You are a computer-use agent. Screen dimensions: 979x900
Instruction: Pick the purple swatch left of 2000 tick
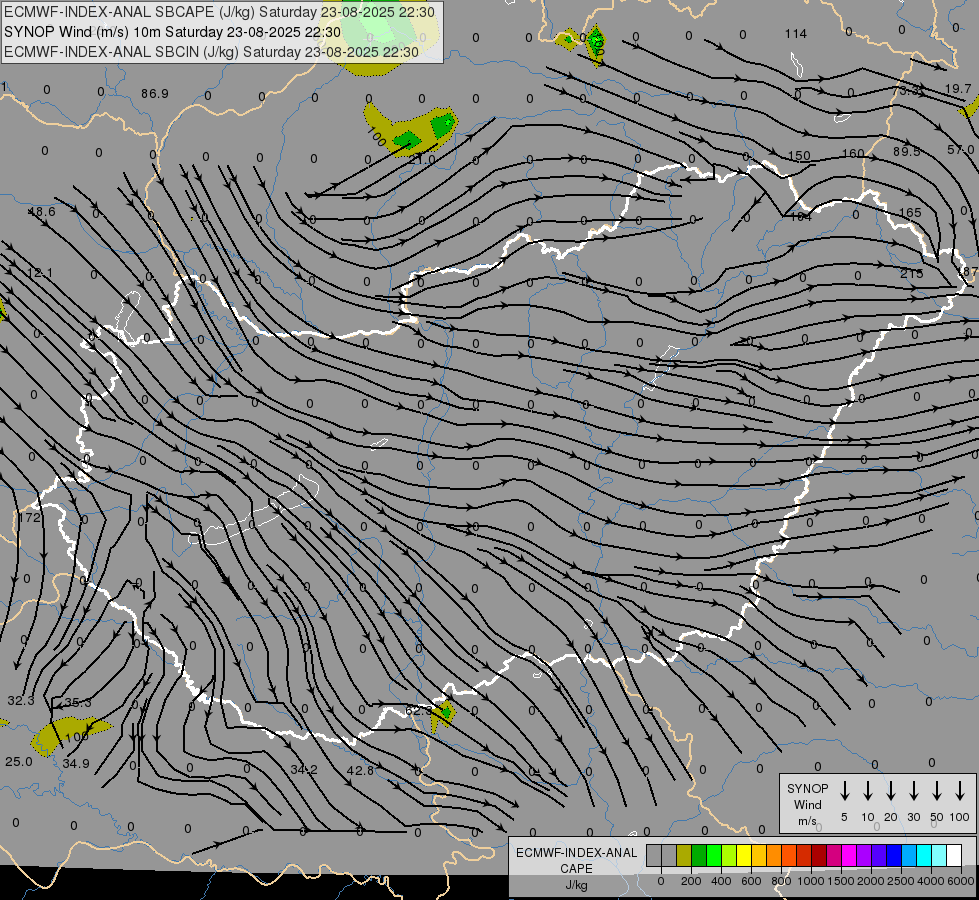coord(864,856)
